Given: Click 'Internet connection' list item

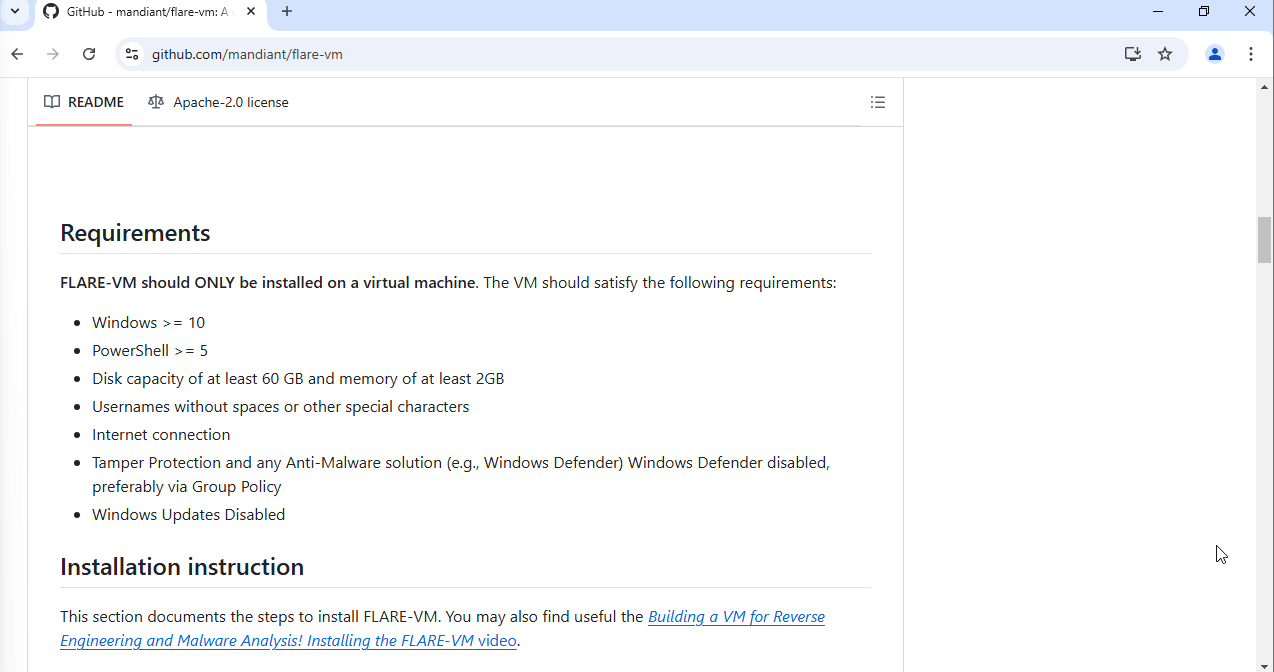Looking at the screenshot, I should 161,434.
